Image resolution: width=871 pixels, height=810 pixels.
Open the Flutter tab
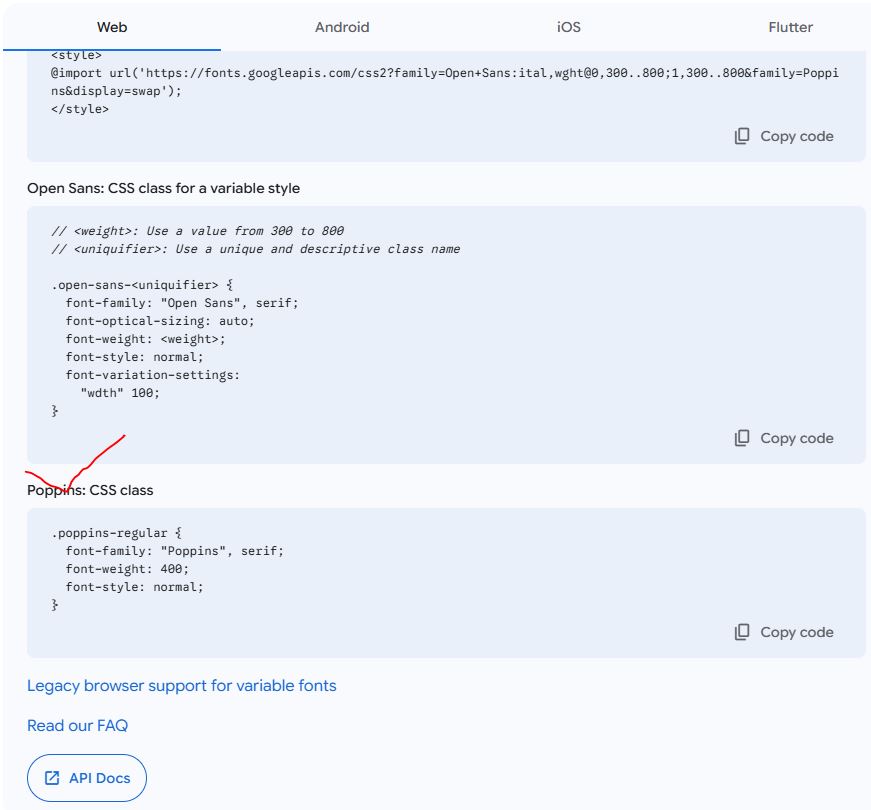click(790, 27)
